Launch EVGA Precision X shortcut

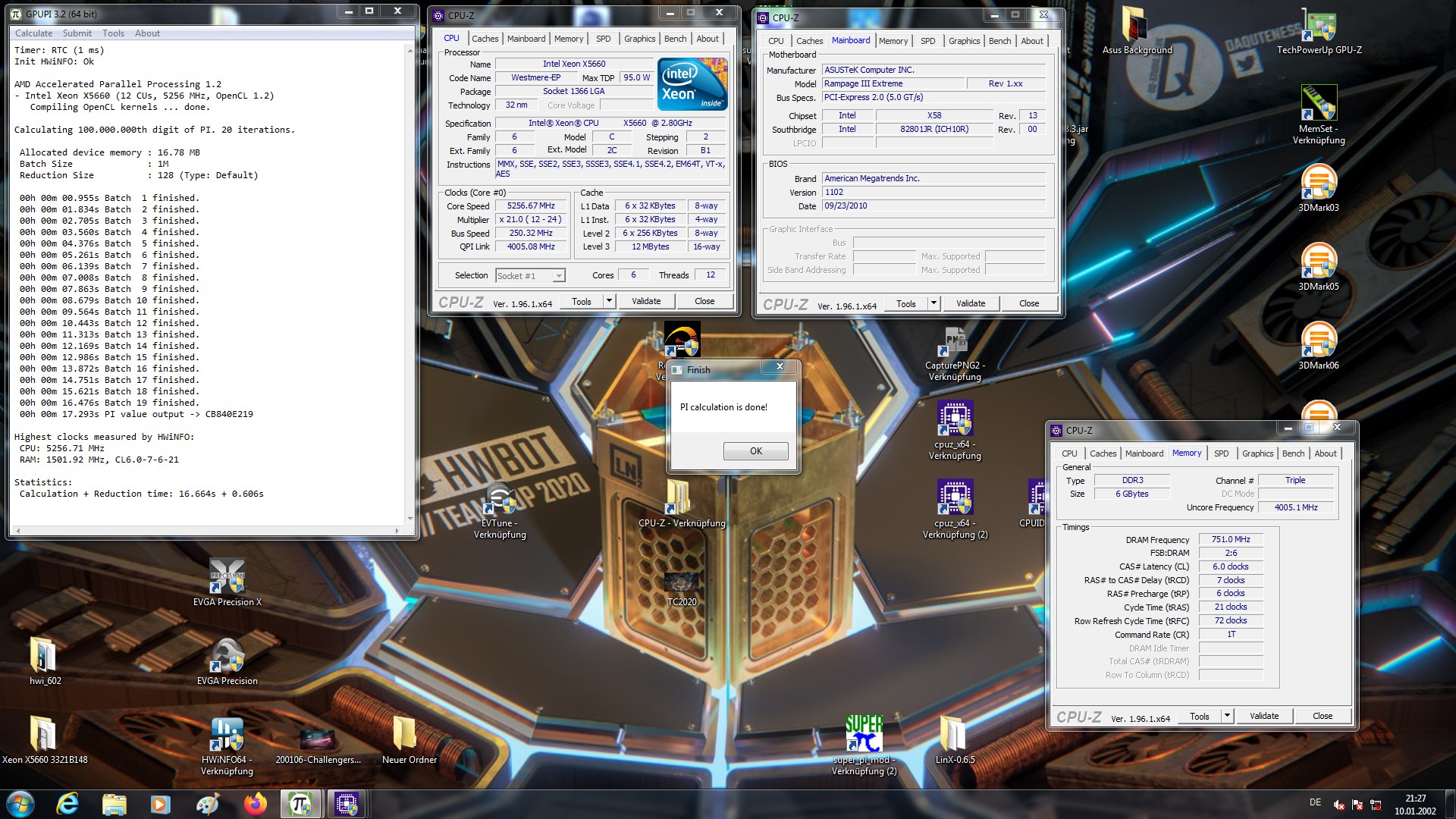point(227,582)
